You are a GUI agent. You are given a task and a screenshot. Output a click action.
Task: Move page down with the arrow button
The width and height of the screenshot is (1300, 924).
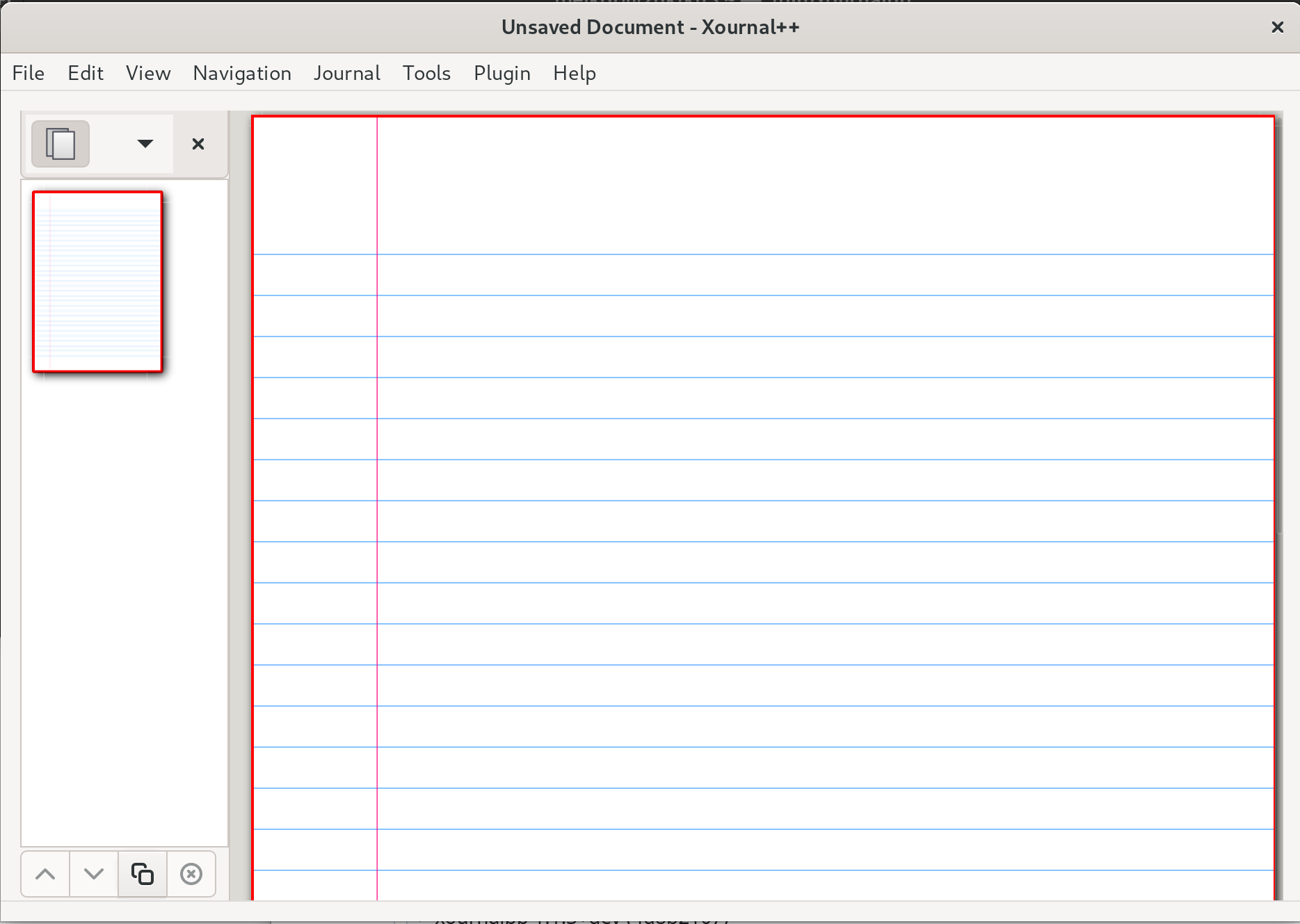pos(94,874)
